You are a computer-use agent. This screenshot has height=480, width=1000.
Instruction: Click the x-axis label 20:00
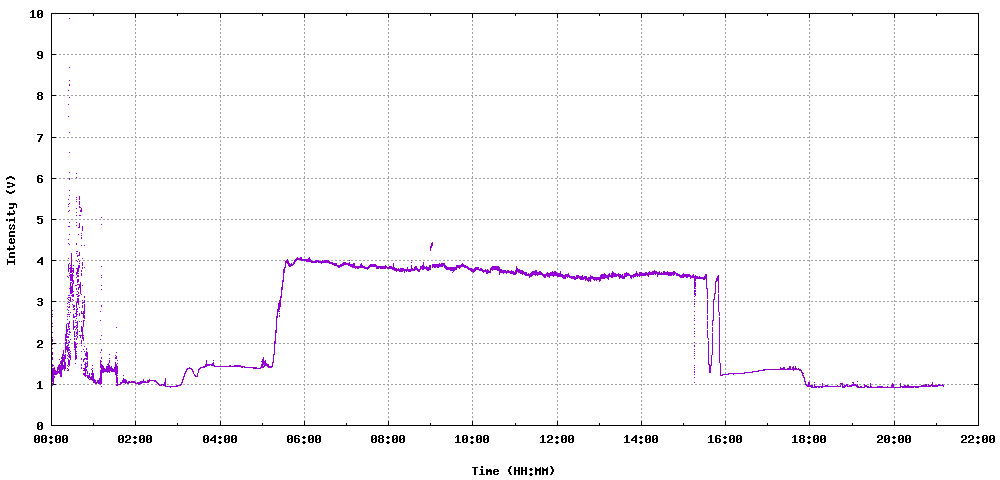point(893,439)
